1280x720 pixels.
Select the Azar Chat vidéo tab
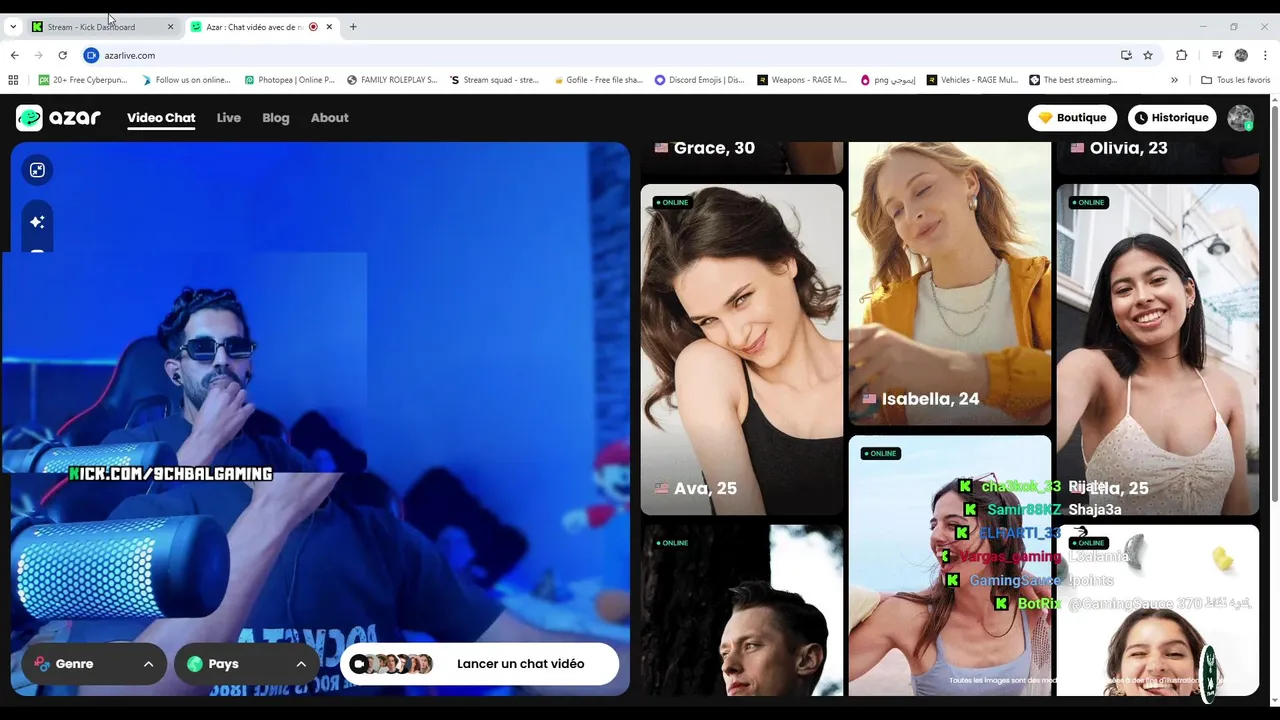pyautogui.click(x=262, y=27)
